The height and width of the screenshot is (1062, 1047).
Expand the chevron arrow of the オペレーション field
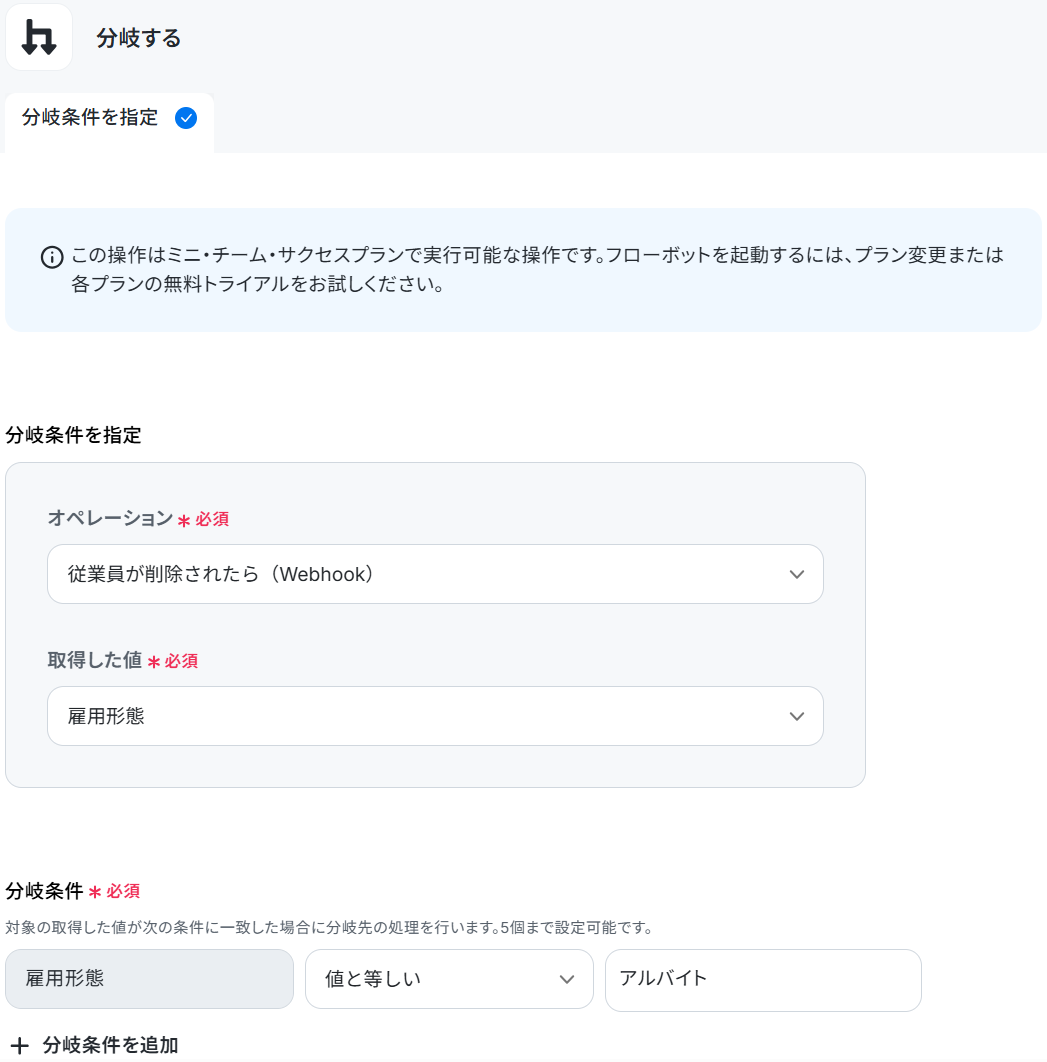click(x=797, y=574)
